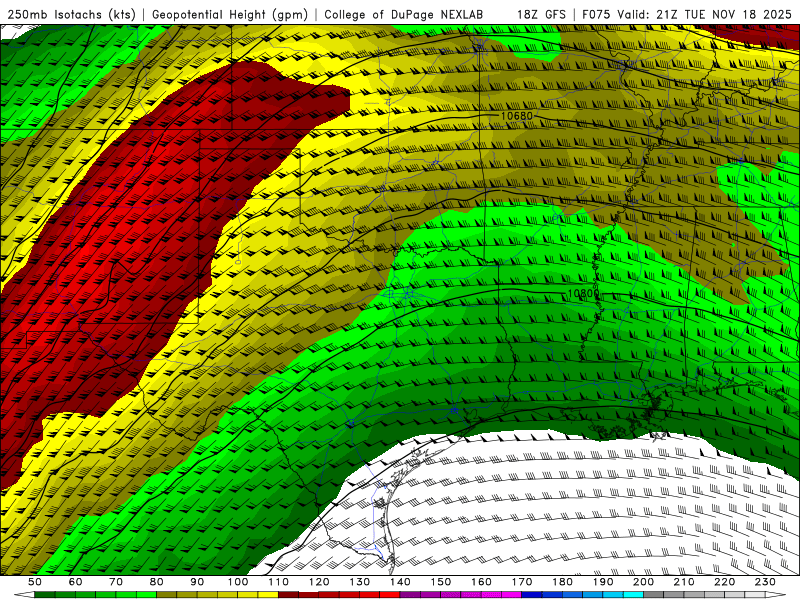Pick the dark gray swatch directly beneath 200
This screenshot has height=600, width=800.
[654, 595]
